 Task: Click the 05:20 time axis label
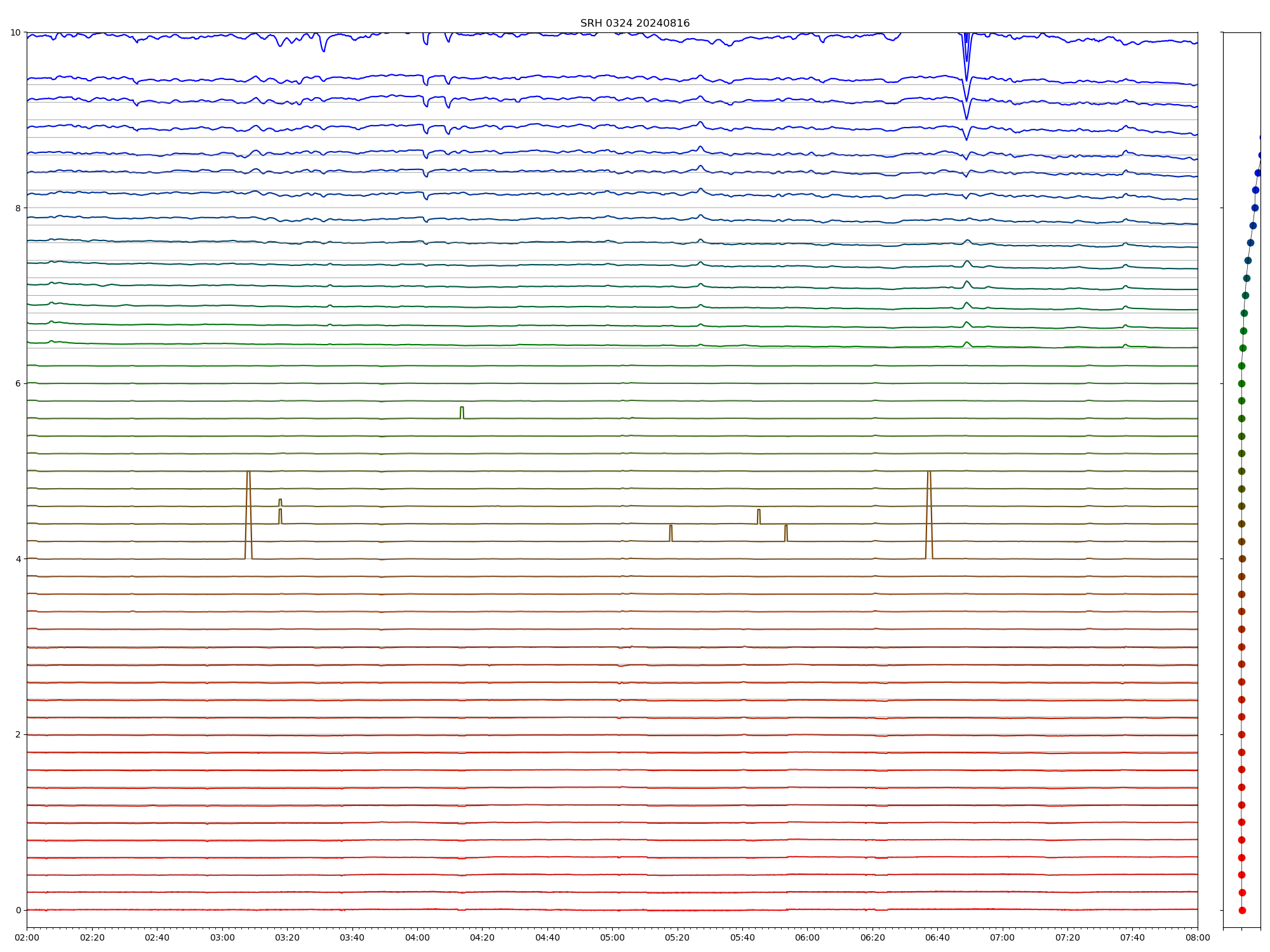pyautogui.click(x=677, y=937)
